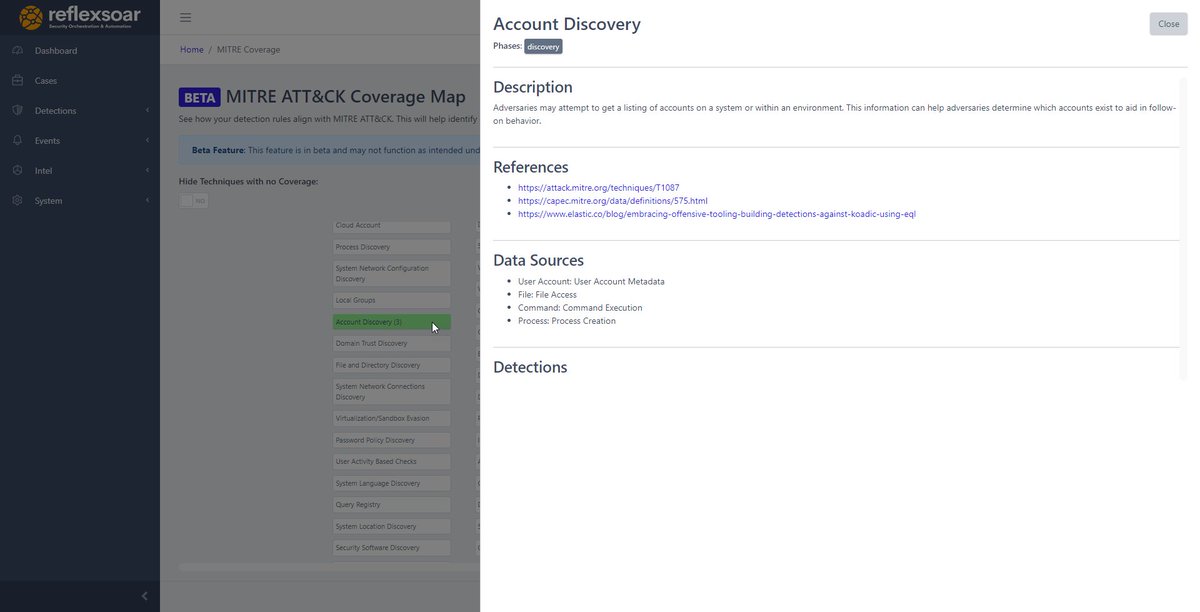
Task: Click the hamburger menu icon
Action: coord(184,16)
